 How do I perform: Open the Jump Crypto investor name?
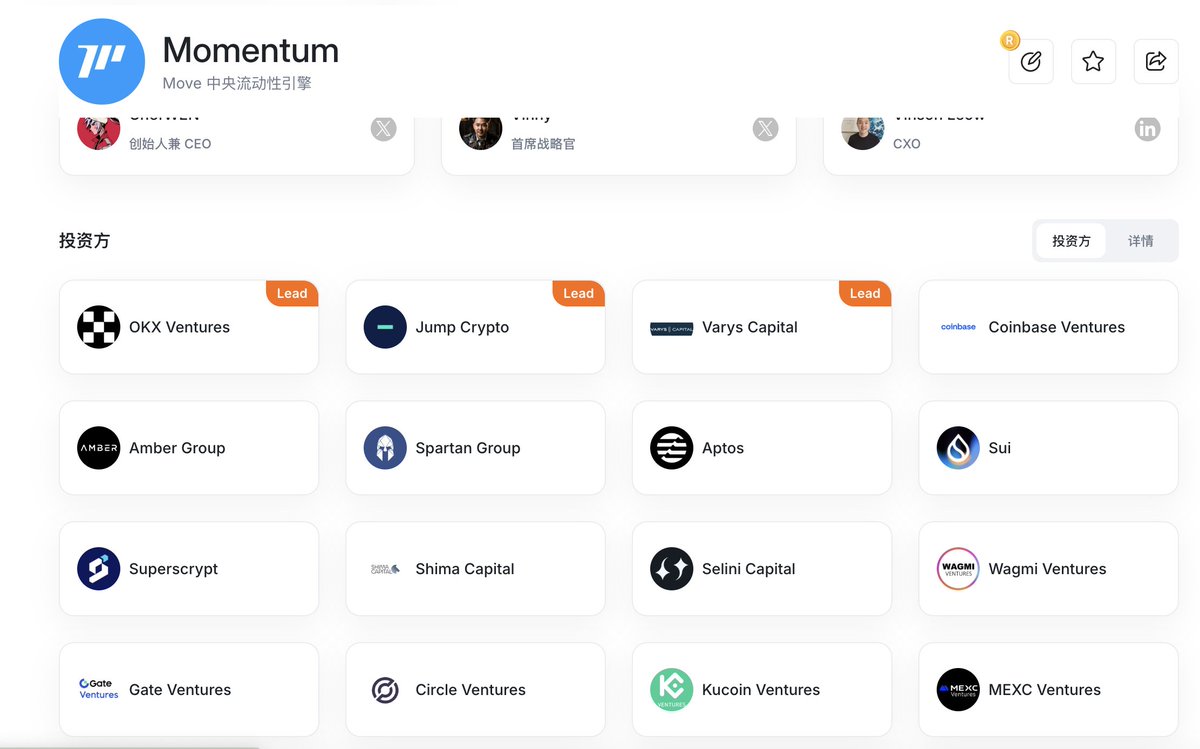point(462,327)
